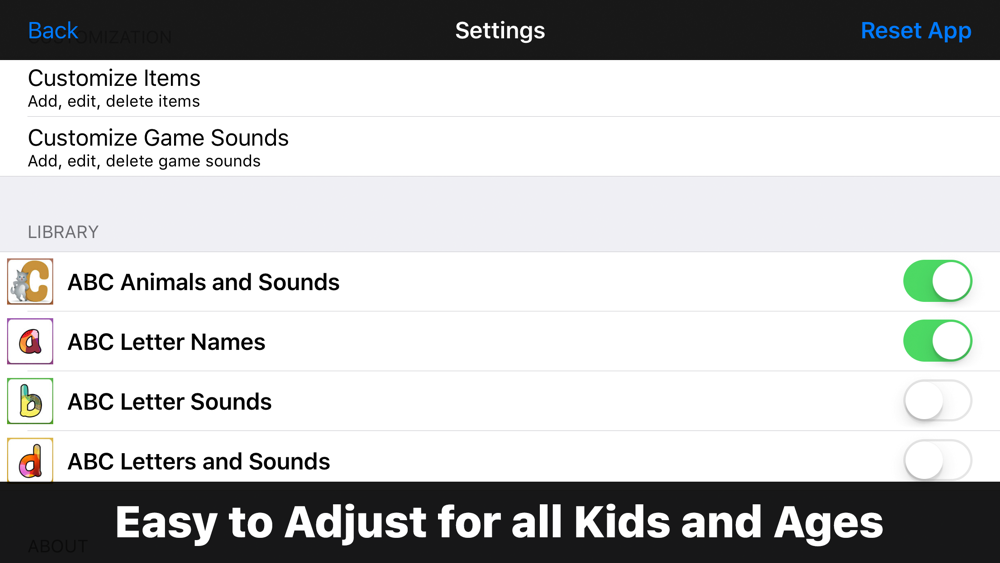Tap the 'Add, edit, delete items' subtitle
Screen dimensions: 1000x563
point(114,101)
